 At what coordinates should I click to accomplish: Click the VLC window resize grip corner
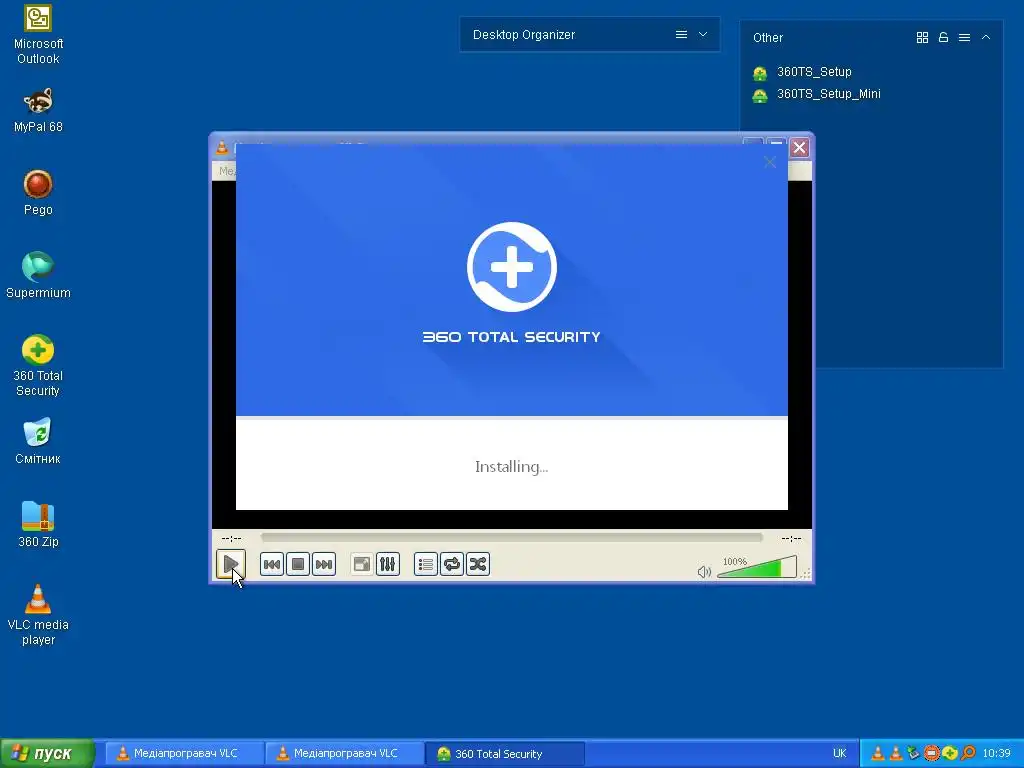pos(806,573)
